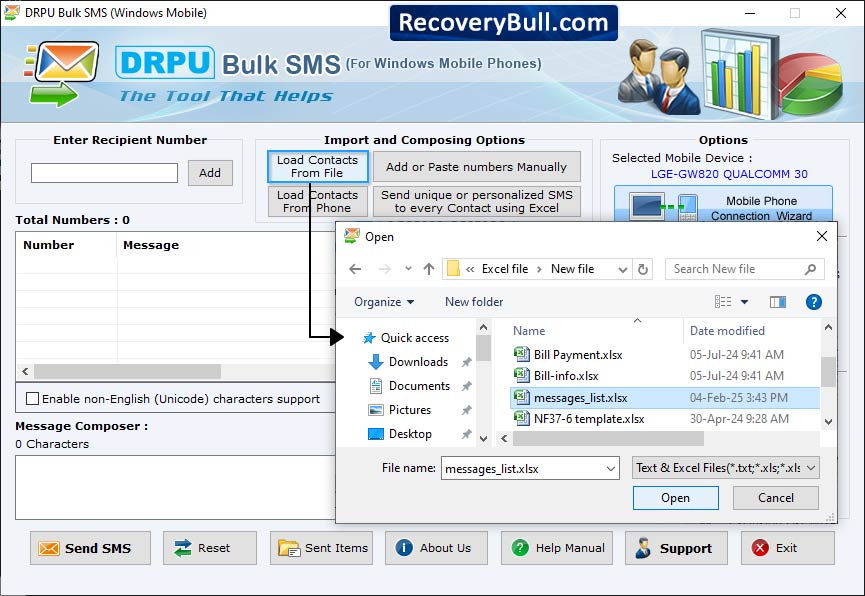Click the New folder command
This screenshot has width=865, height=596.
[x=474, y=302]
